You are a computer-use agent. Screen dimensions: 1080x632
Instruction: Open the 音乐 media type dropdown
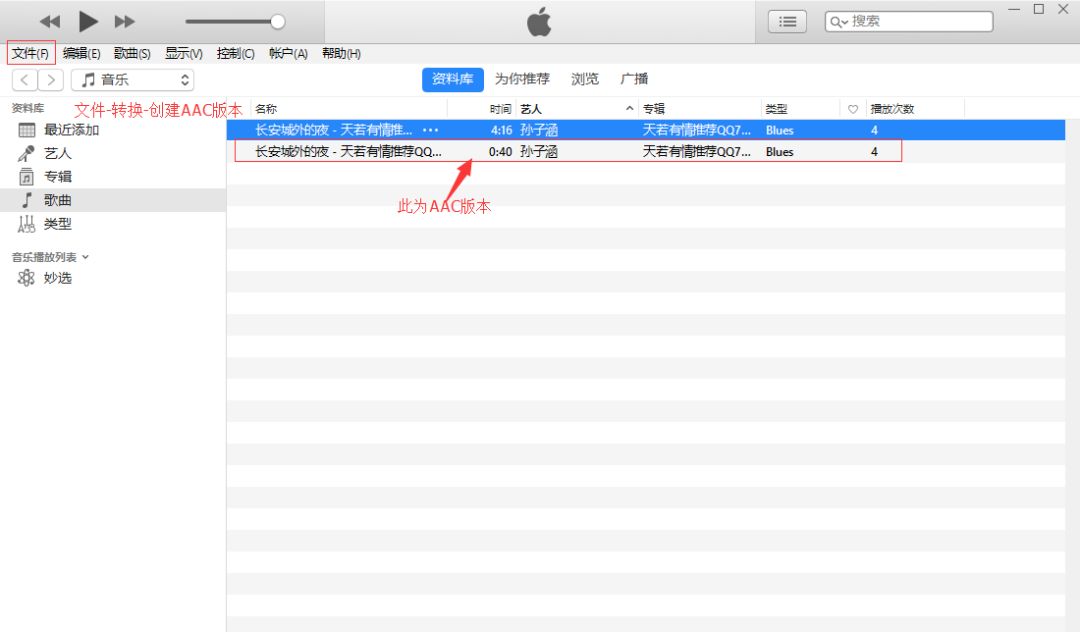tap(133, 79)
